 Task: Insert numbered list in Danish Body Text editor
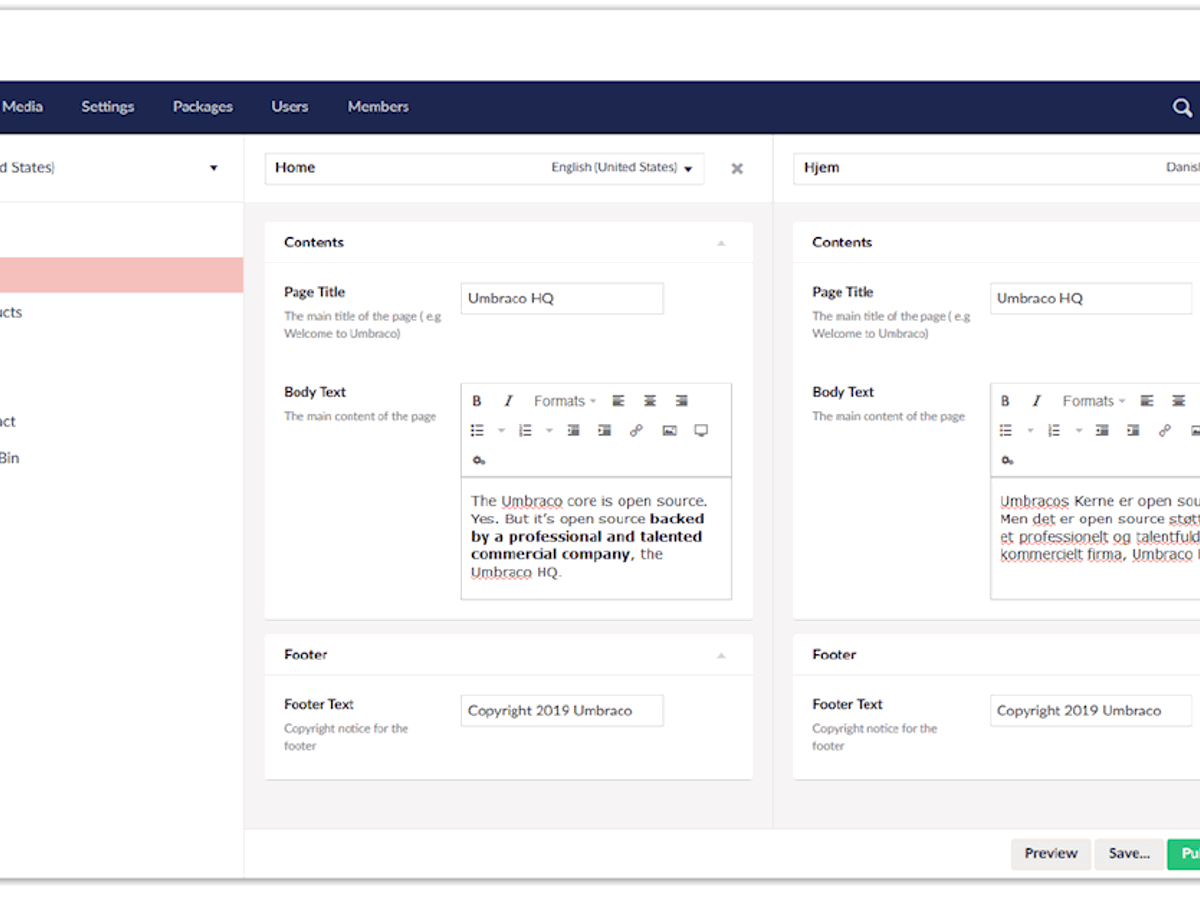pos(1053,431)
